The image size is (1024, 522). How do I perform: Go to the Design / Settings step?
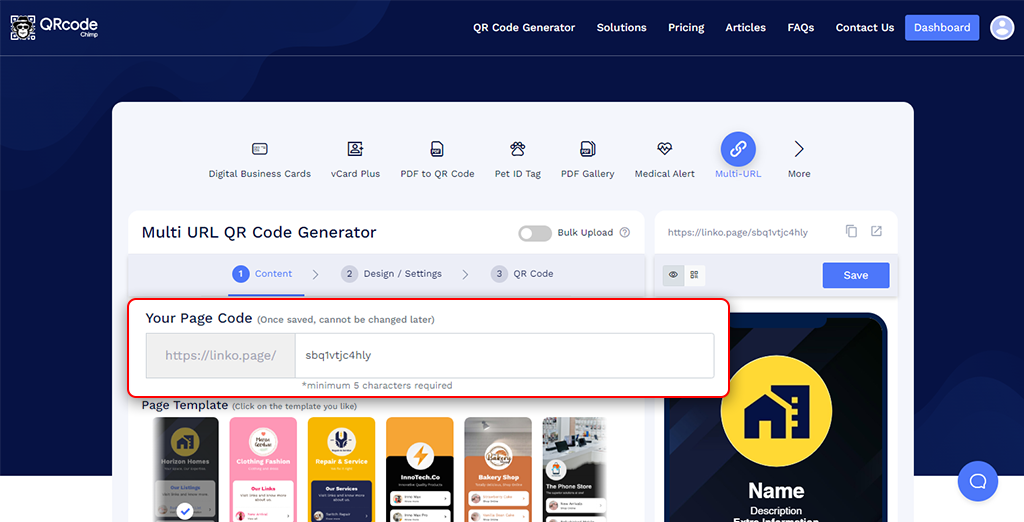(391, 274)
